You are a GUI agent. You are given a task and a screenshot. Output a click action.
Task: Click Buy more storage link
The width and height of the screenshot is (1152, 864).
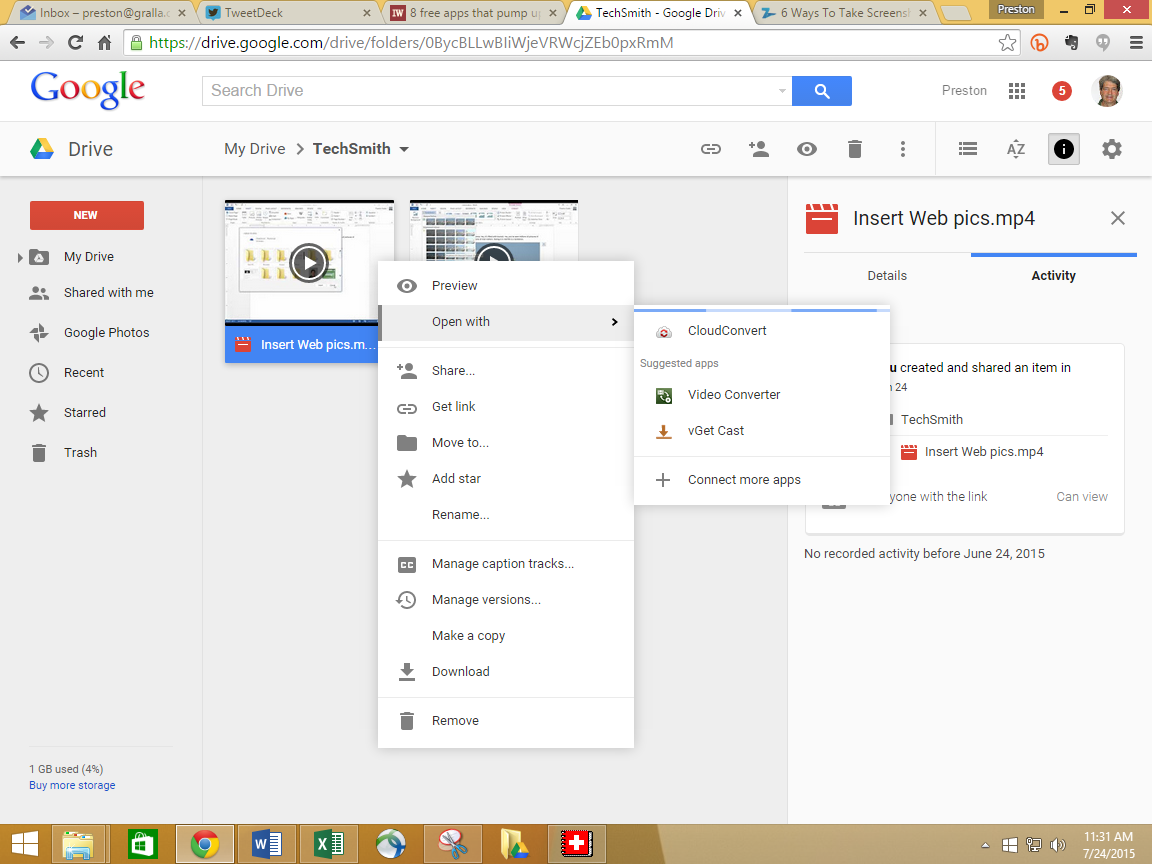click(72, 785)
